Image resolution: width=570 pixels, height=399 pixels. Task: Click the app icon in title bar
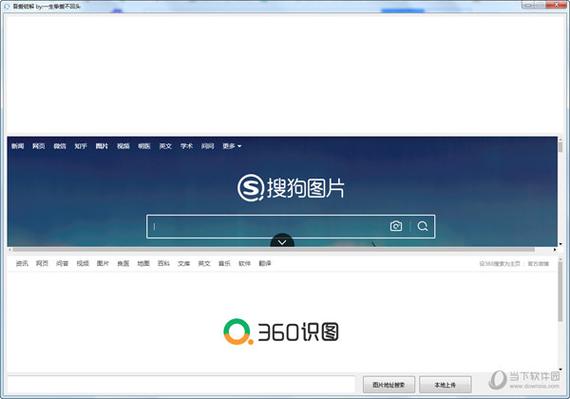coord(7,6)
